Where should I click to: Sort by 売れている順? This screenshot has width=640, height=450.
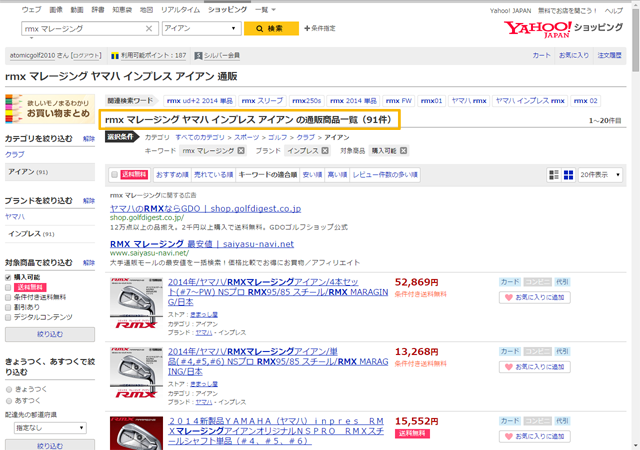pyautogui.click(x=213, y=175)
